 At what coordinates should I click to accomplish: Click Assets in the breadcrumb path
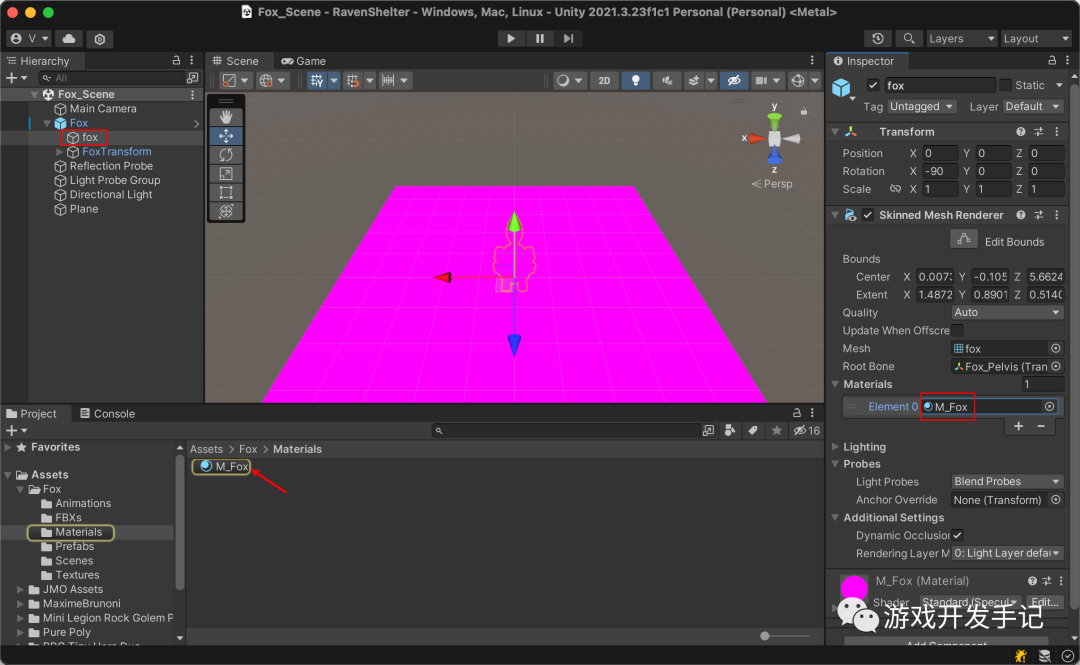pos(207,449)
